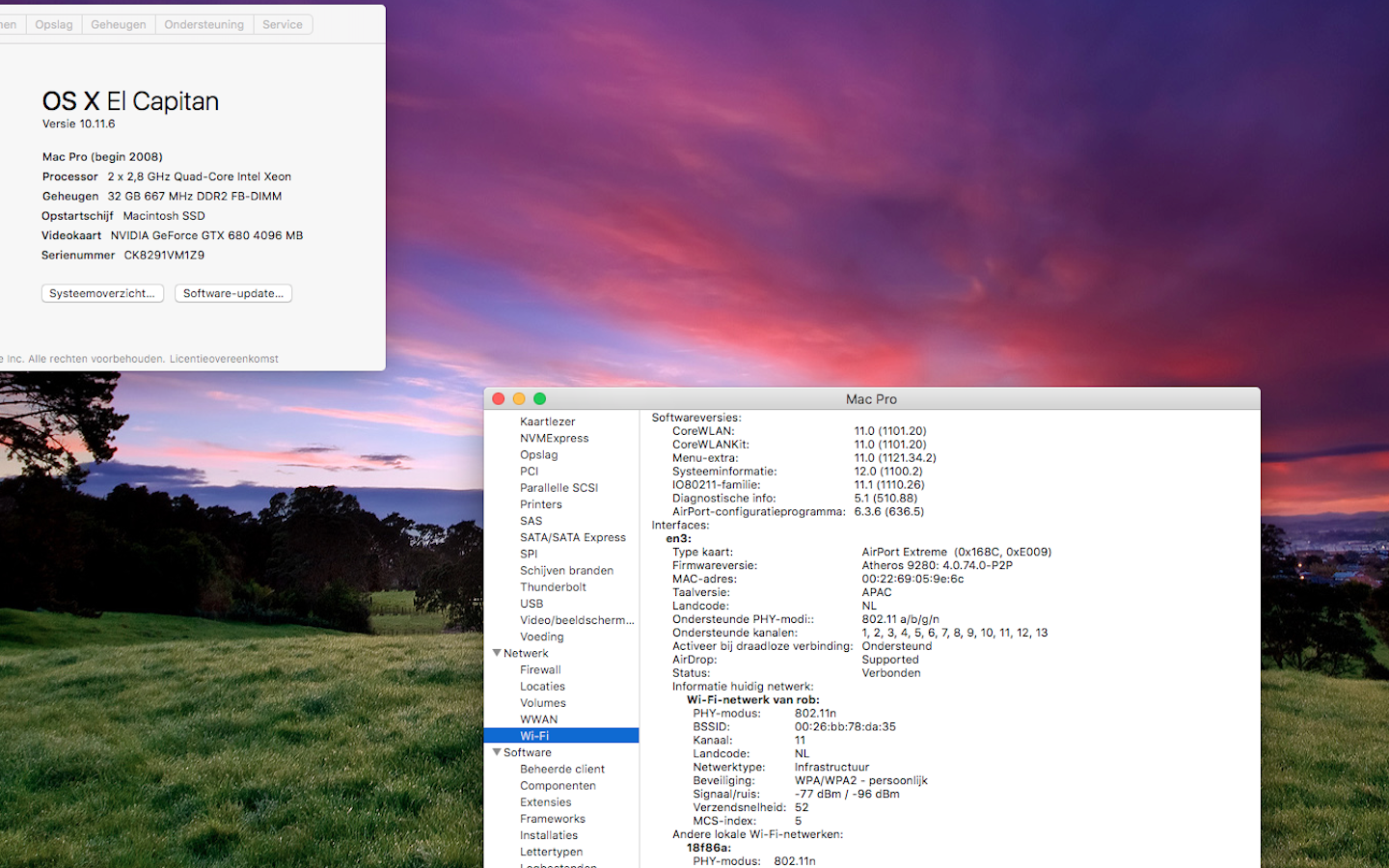Click the AirPort Extreme card type value
Viewport: 1389px width, 868px height.
[x=956, y=552]
